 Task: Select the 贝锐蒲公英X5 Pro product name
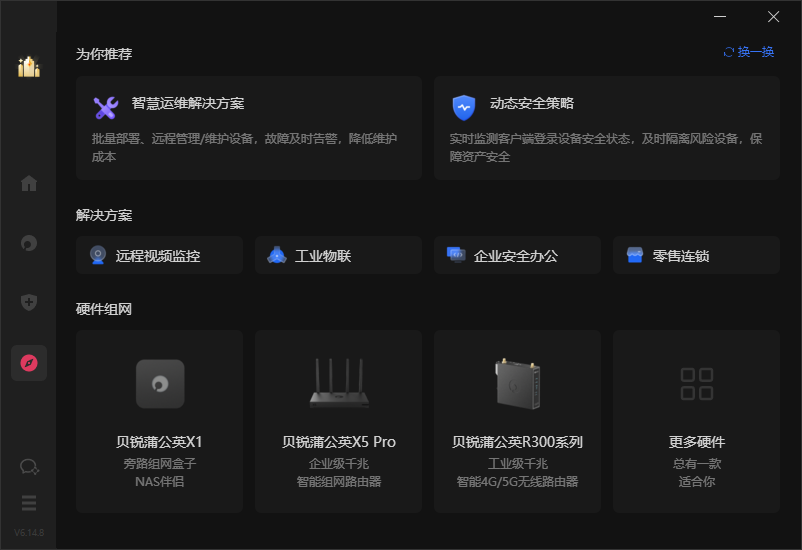[x=339, y=442]
